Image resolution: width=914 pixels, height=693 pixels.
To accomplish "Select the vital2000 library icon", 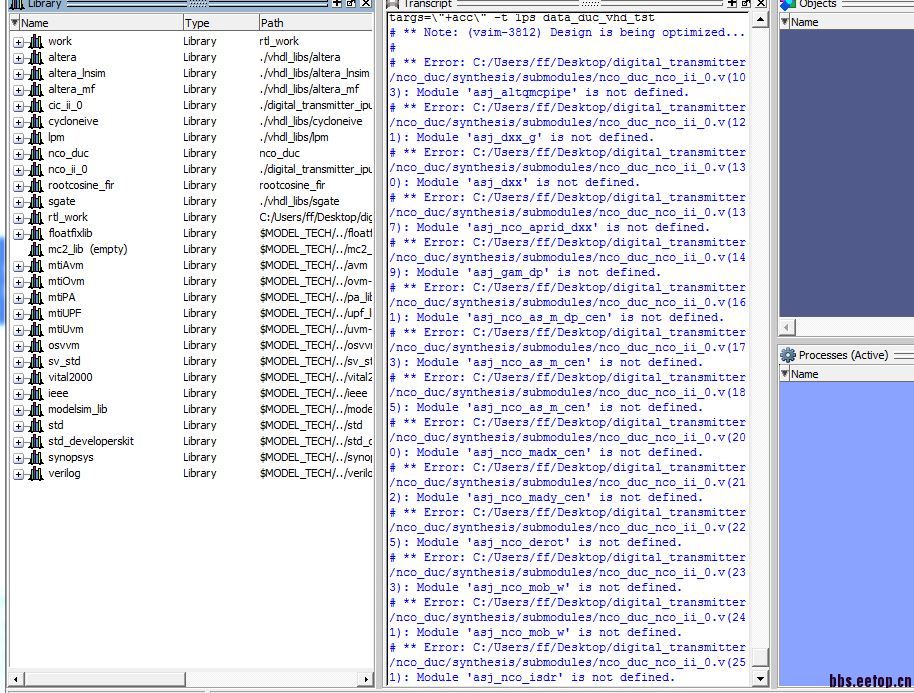I will click(x=36, y=378).
